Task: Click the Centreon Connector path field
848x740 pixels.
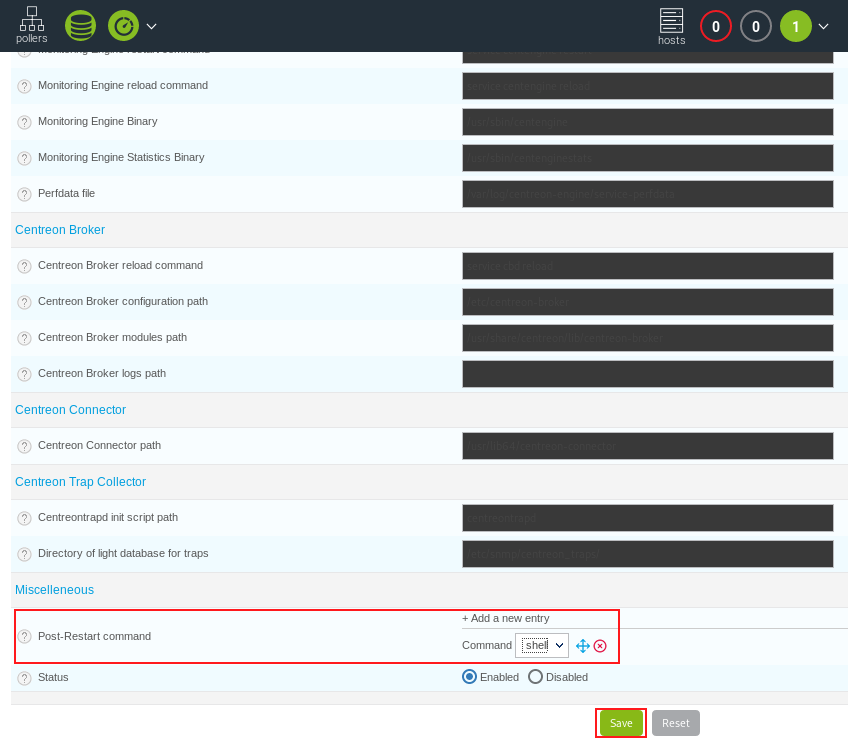Action: click(647, 446)
